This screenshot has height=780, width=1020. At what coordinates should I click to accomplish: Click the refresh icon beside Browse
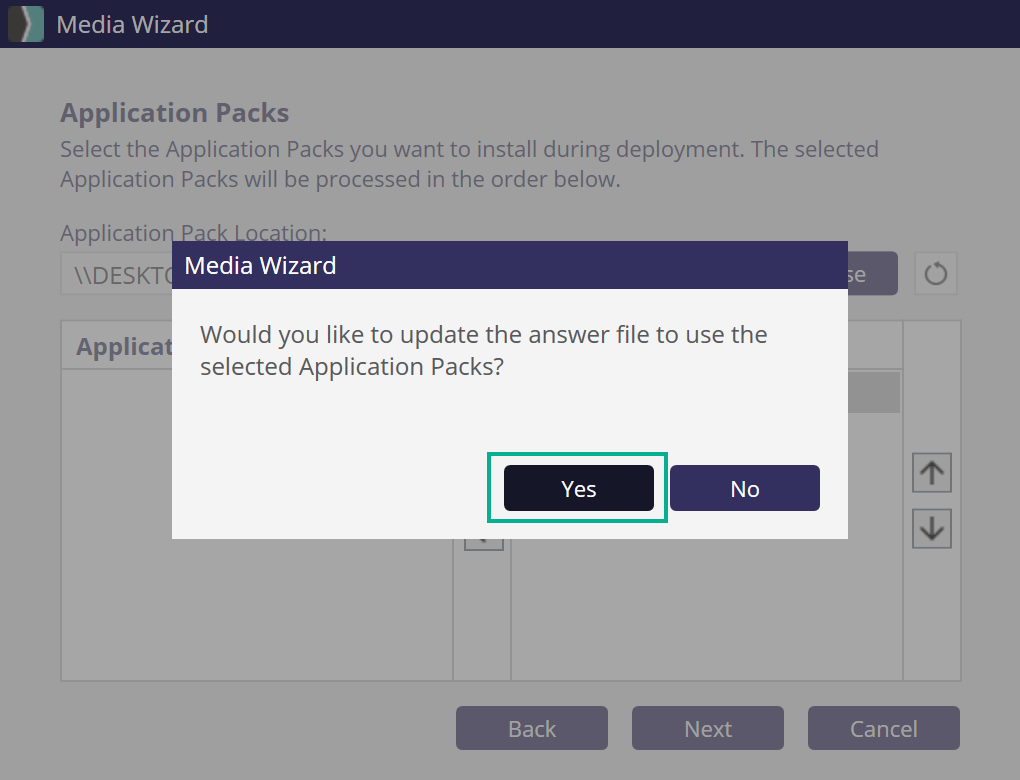[x=935, y=274]
